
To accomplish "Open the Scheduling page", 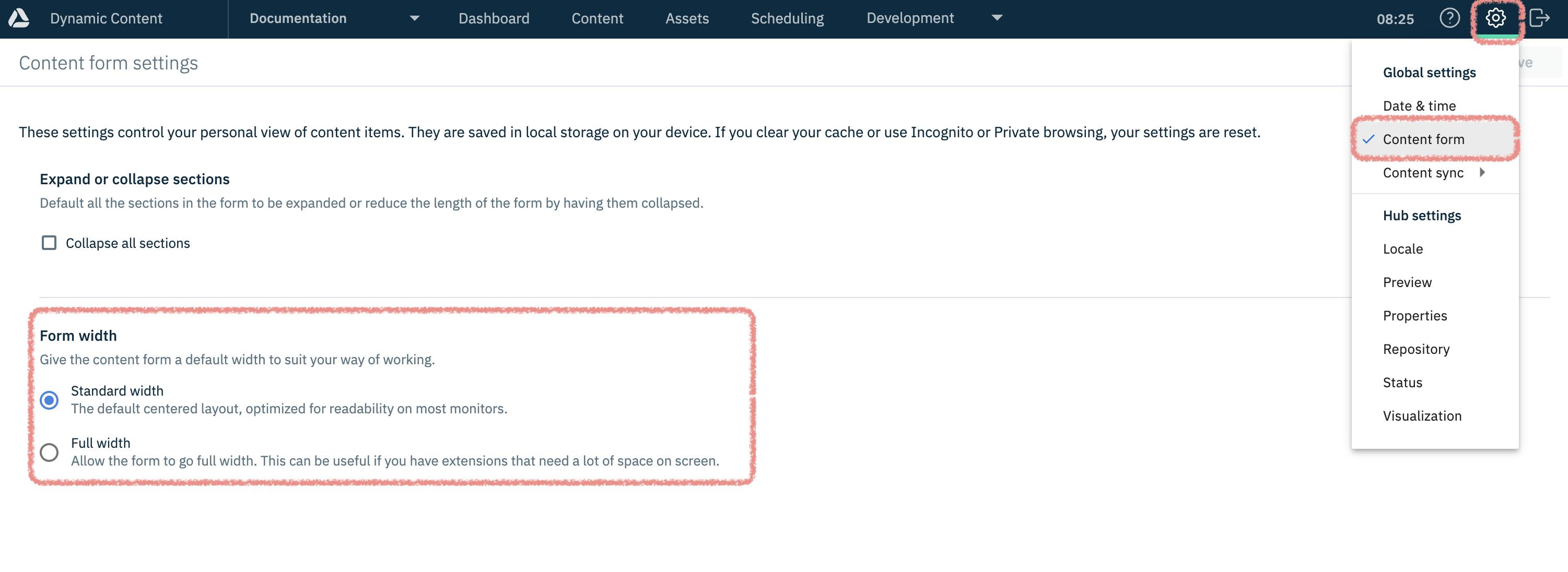I will click(x=787, y=18).
